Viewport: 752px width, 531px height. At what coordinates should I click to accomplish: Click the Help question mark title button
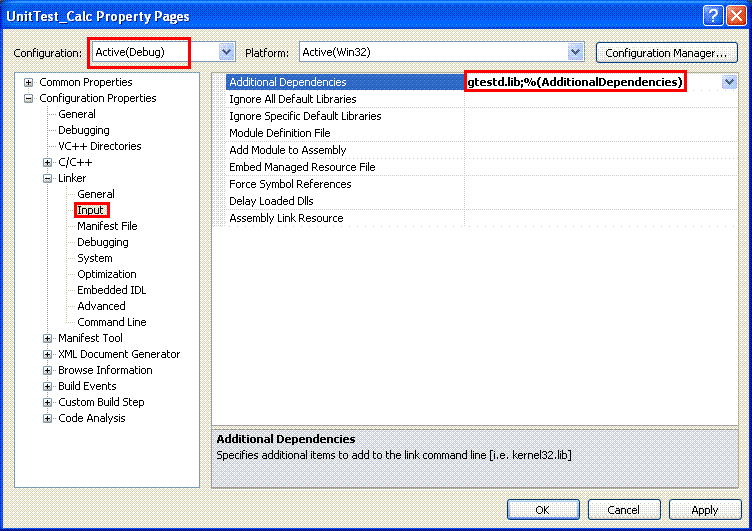[713, 15]
